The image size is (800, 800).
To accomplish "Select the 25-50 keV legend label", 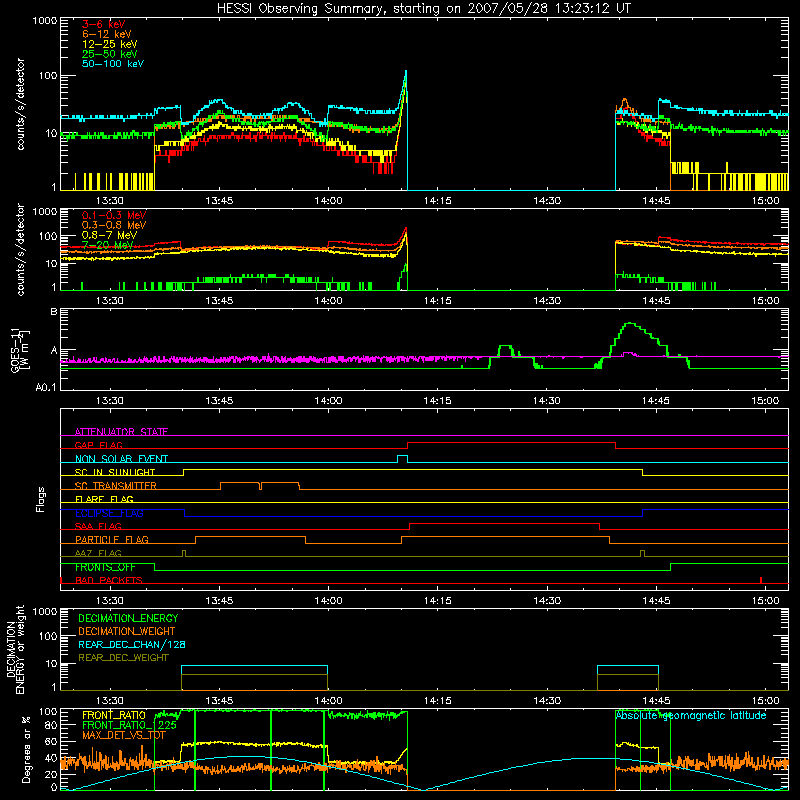I will (109, 54).
